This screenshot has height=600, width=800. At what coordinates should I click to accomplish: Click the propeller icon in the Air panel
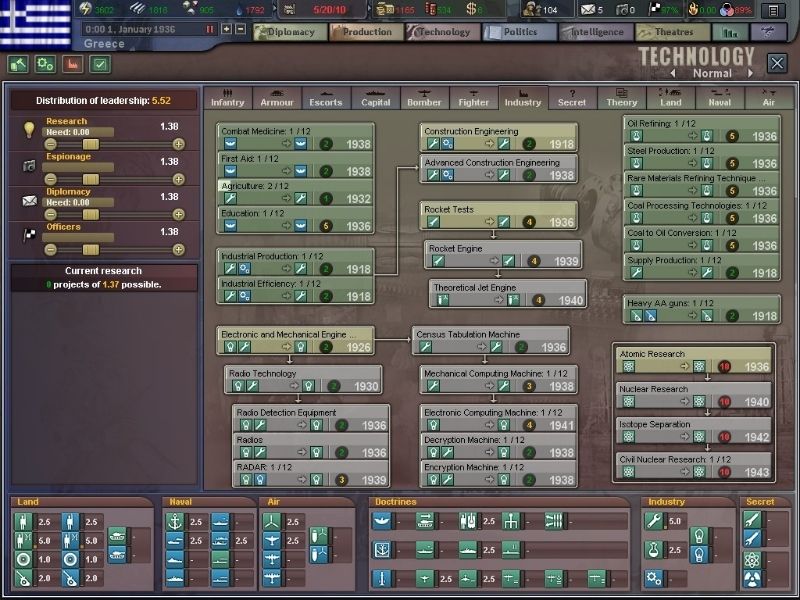coord(272,521)
